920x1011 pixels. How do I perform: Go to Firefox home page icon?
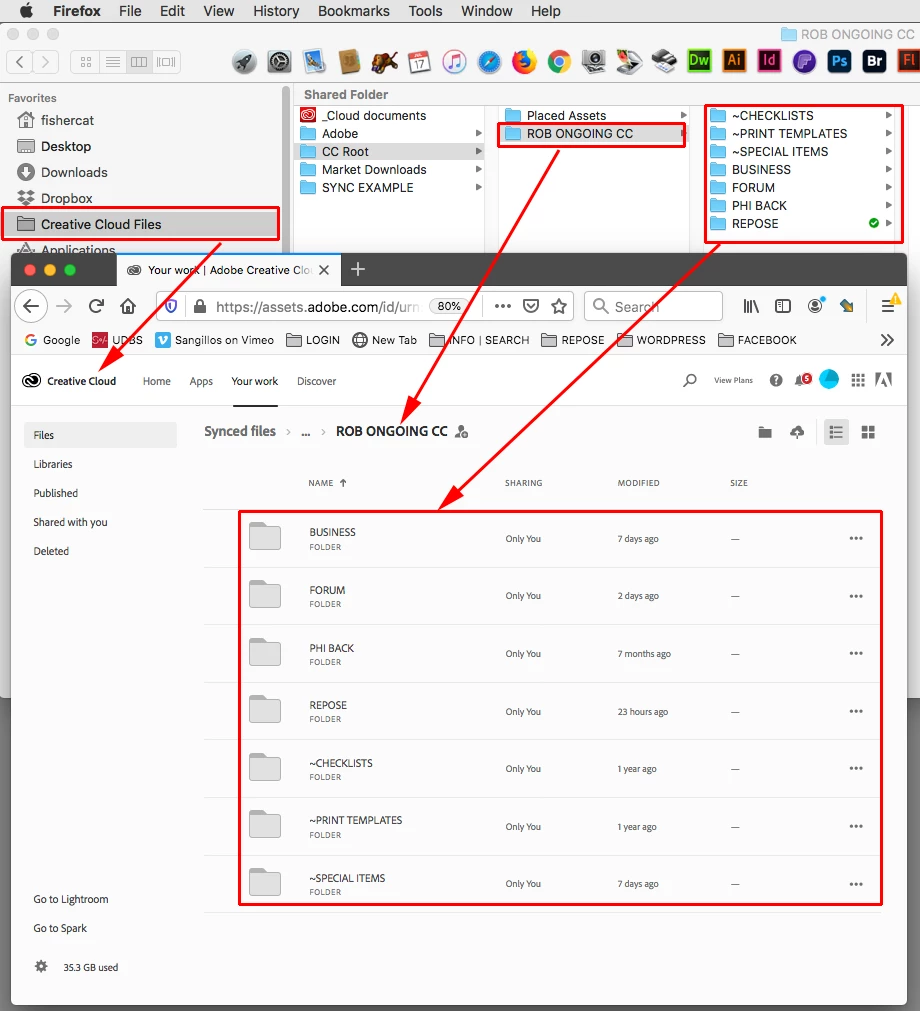[128, 306]
